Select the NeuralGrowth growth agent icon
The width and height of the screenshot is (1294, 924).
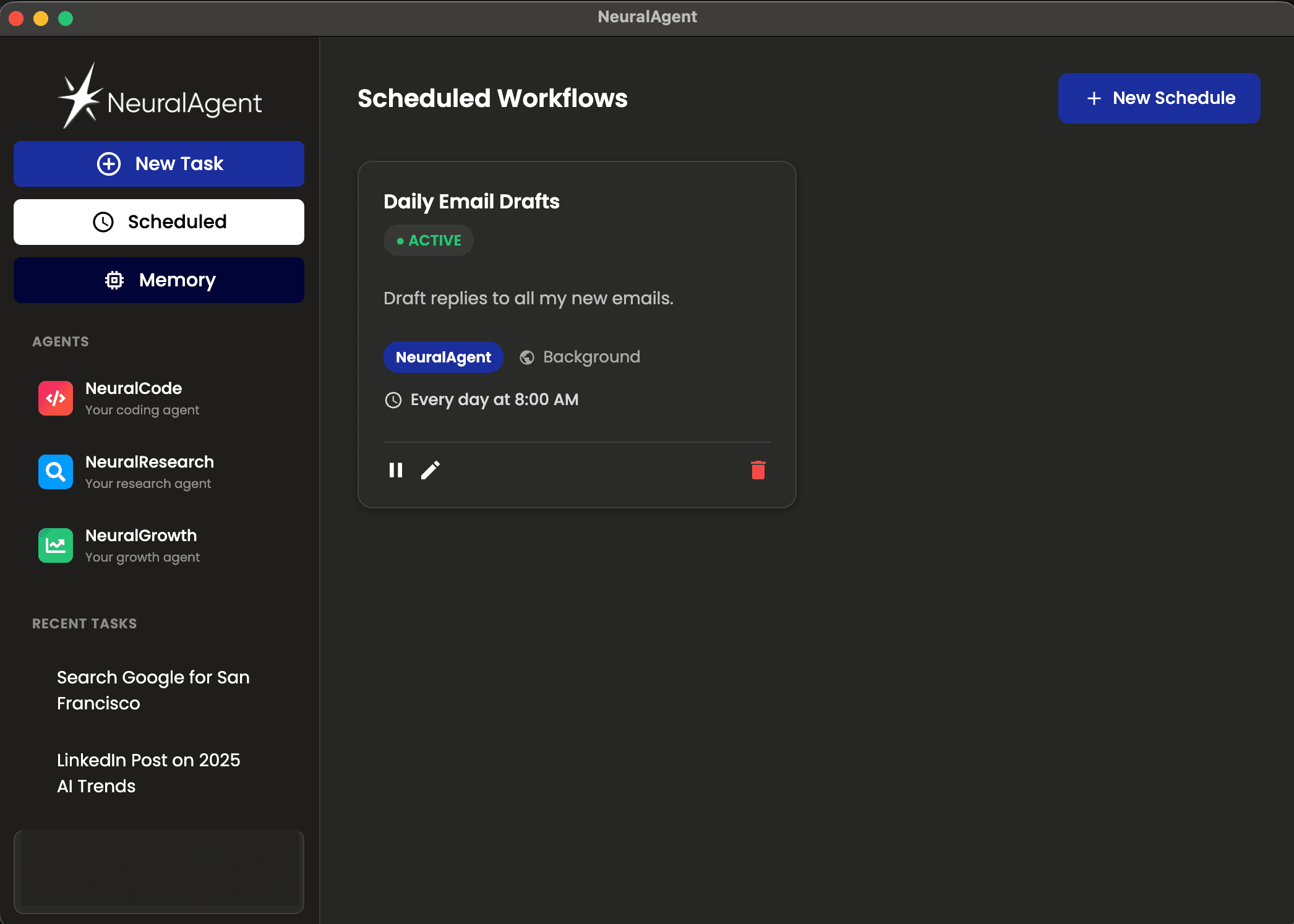(x=55, y=545)
